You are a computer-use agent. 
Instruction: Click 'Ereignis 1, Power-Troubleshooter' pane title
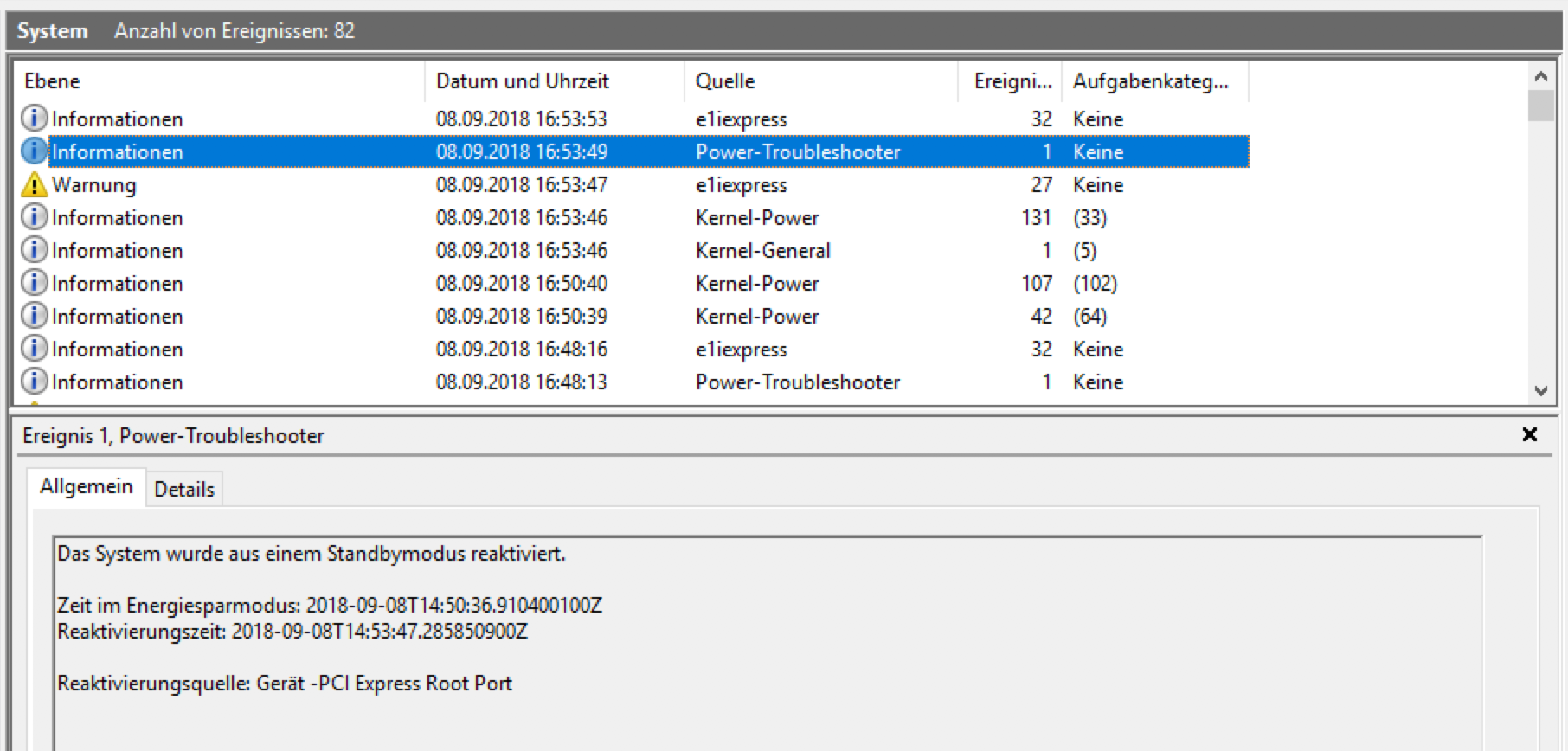[x=173, y=435]
